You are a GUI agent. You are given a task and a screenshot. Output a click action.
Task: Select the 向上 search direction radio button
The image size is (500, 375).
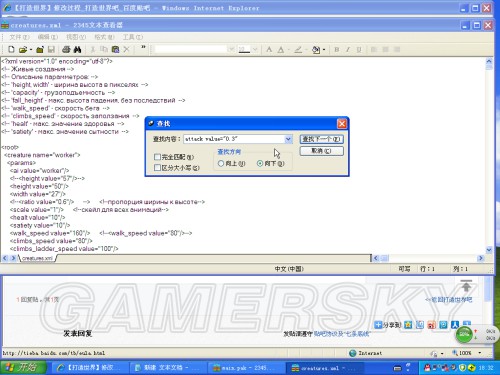pyautogui.click(x=221, y=164)
